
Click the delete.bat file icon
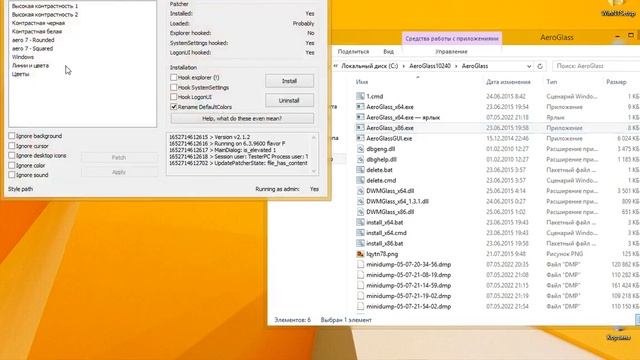click(x=360, y=170)
